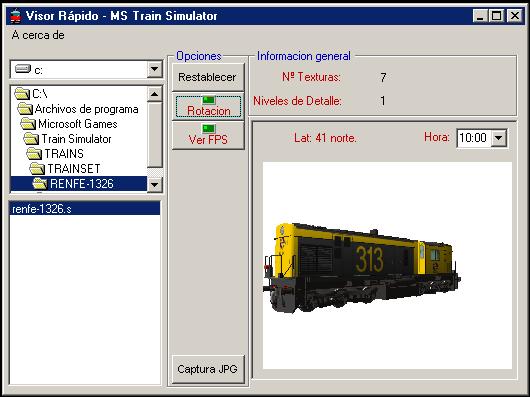Click the c: drive combo box
The image size is (530, 397).
[87, 70]
